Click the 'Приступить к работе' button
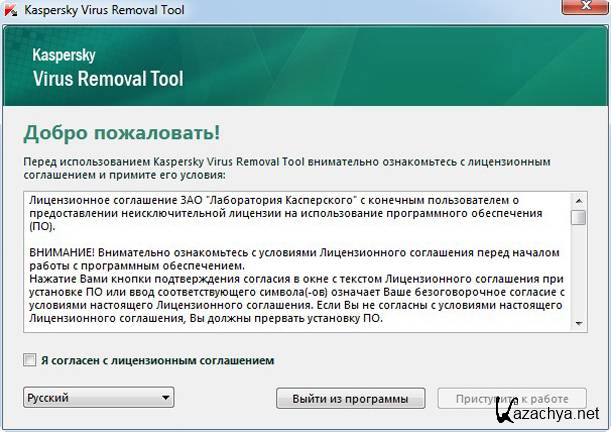The image size is (611, 432). tap(512, 398)
